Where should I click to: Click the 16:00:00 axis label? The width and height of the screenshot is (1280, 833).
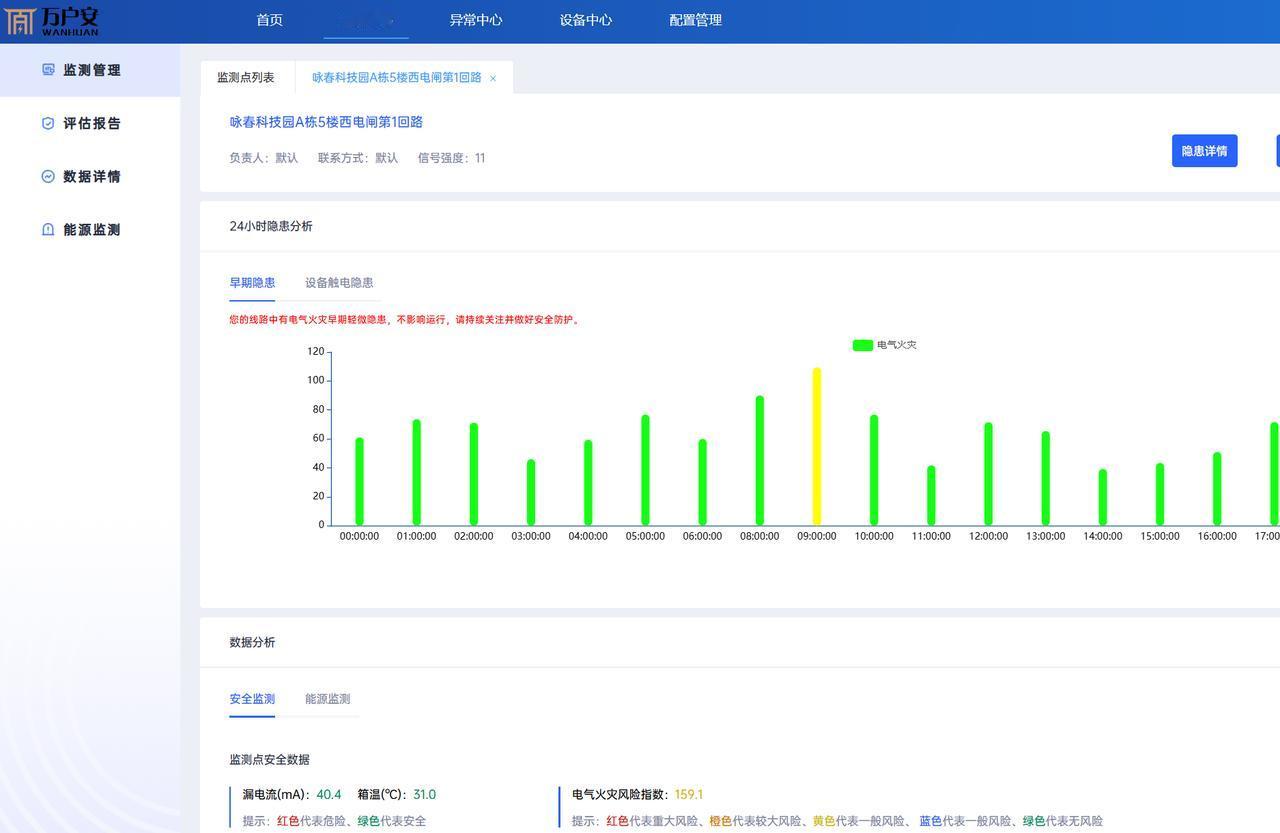[1217, 536]
